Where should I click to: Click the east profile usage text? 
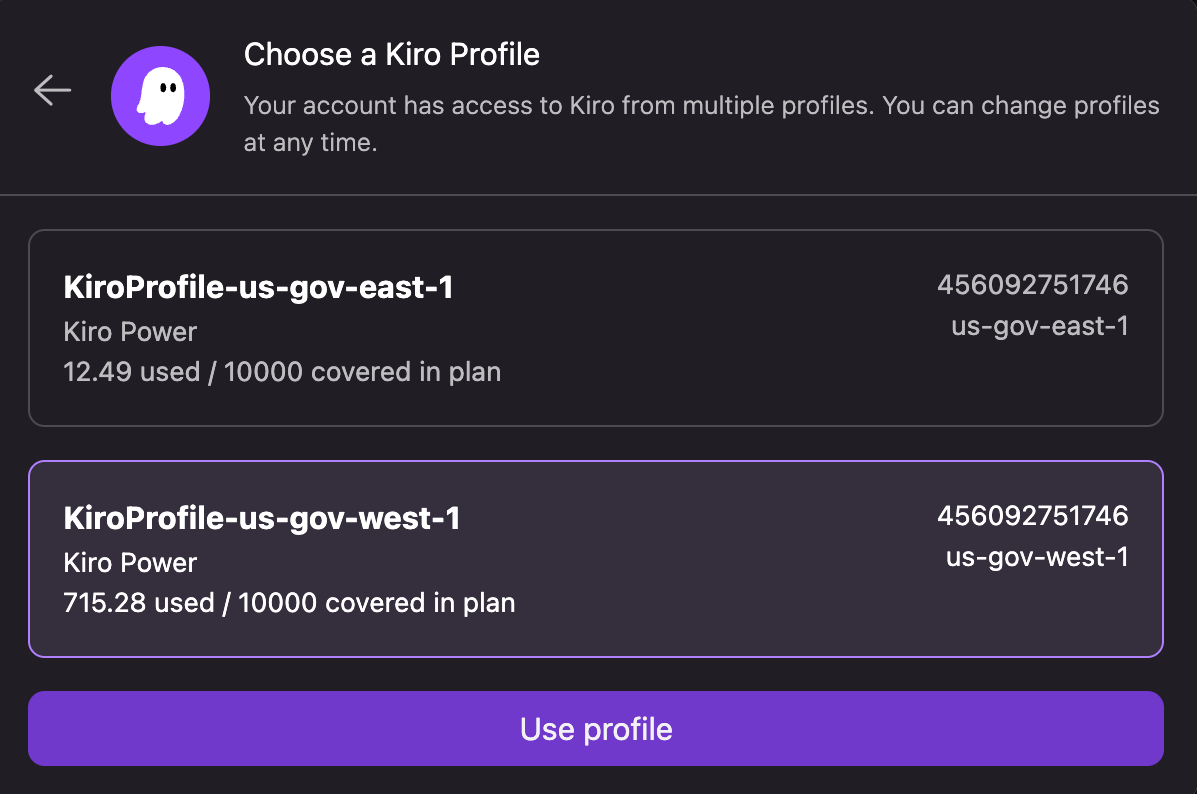click(282, 372)
